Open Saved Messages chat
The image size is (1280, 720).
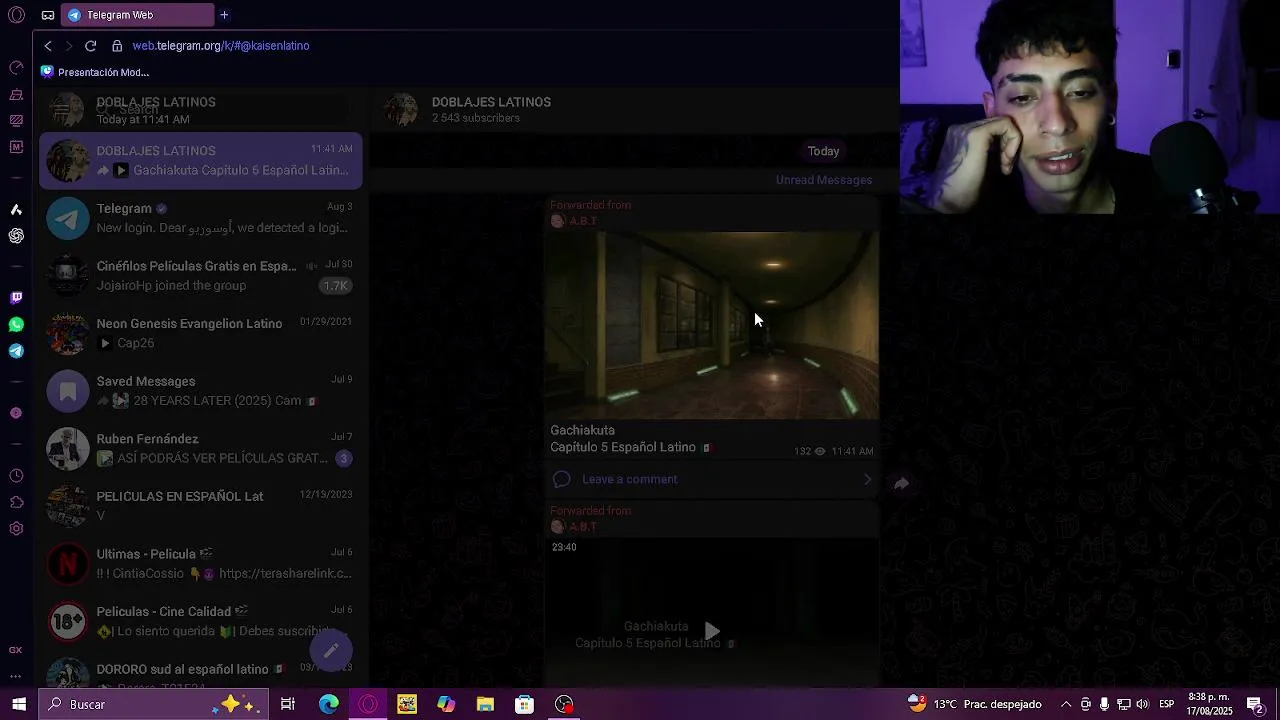pos(200,391)
